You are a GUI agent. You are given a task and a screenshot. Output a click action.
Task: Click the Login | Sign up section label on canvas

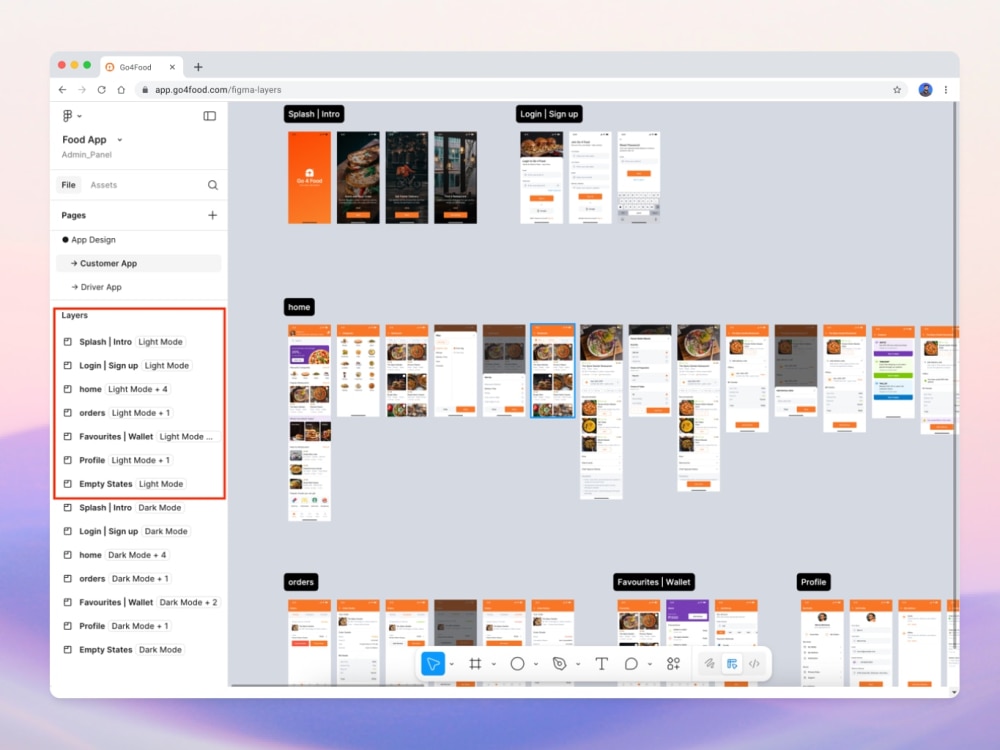pyautogui.click(x=549, y=114)
